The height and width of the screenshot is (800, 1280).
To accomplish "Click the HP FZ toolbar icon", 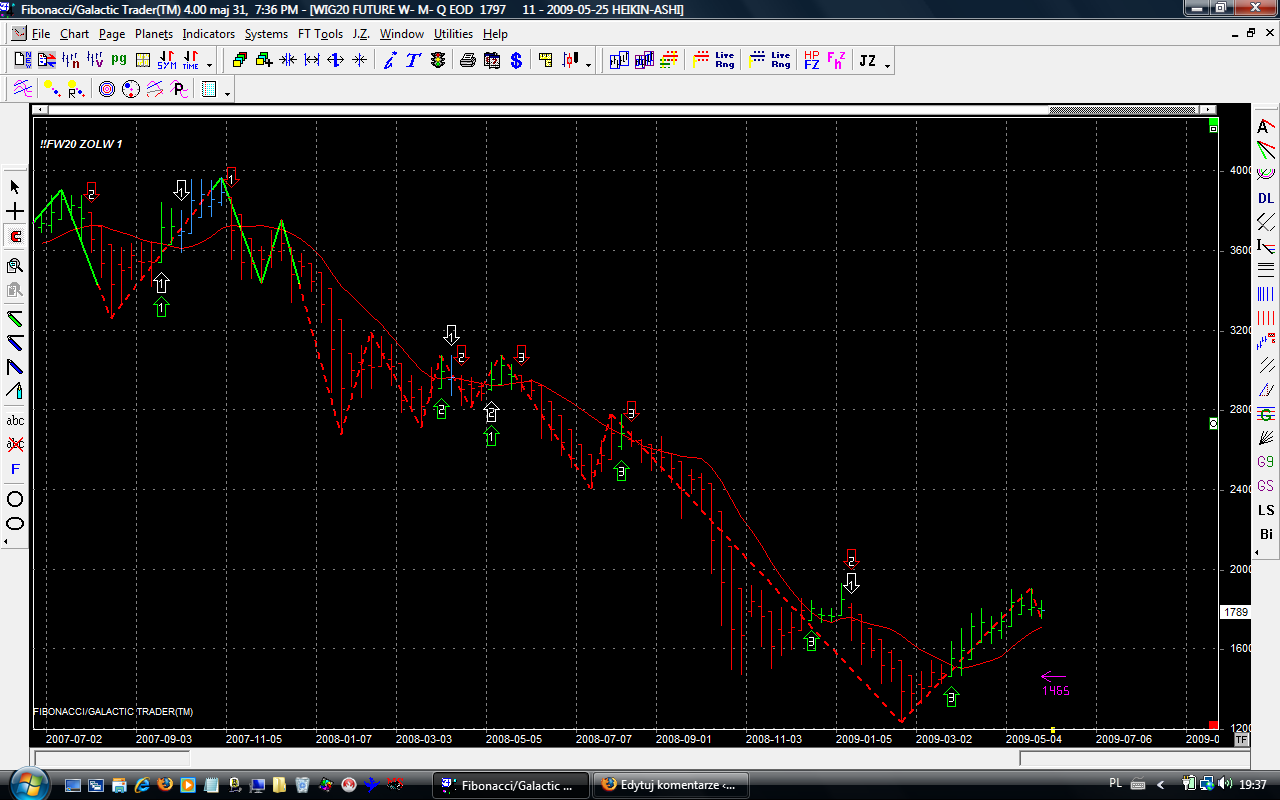I will [811, 61].
